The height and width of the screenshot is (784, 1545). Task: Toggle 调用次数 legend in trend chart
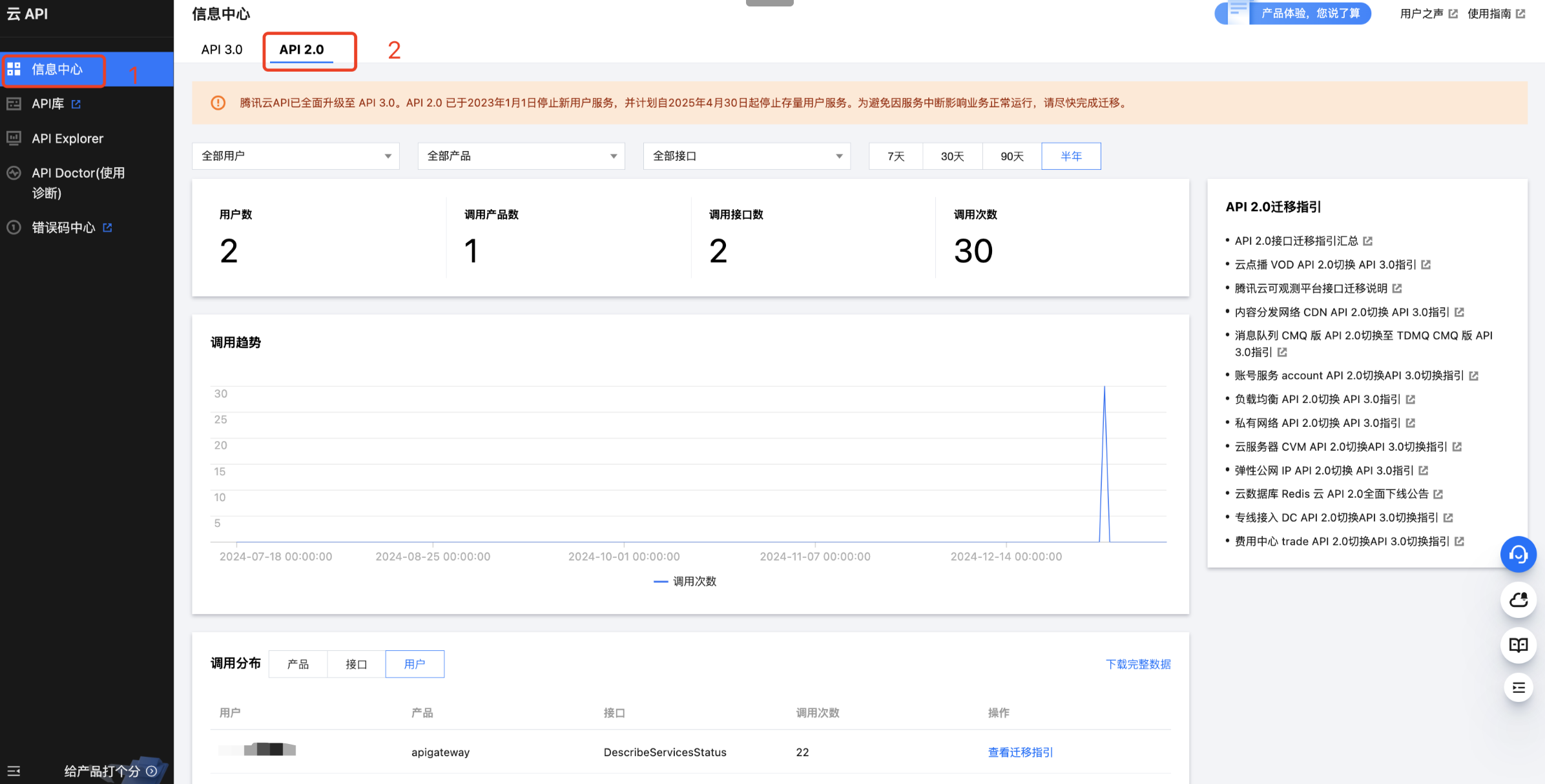[x=685, y=581]
